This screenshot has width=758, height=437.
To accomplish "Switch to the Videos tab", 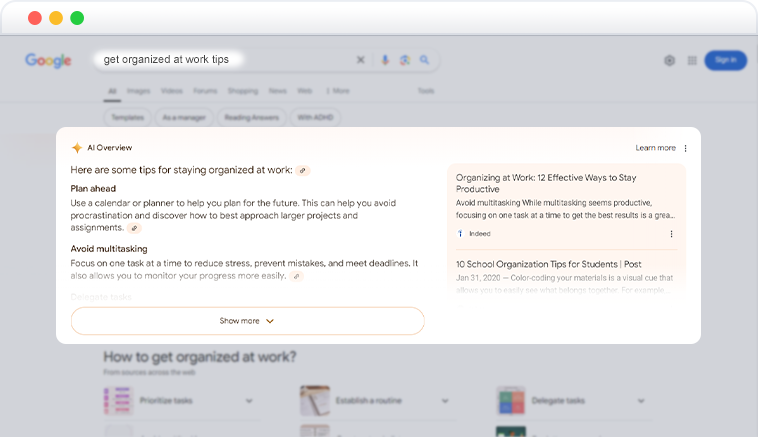I will coord(172,91).
